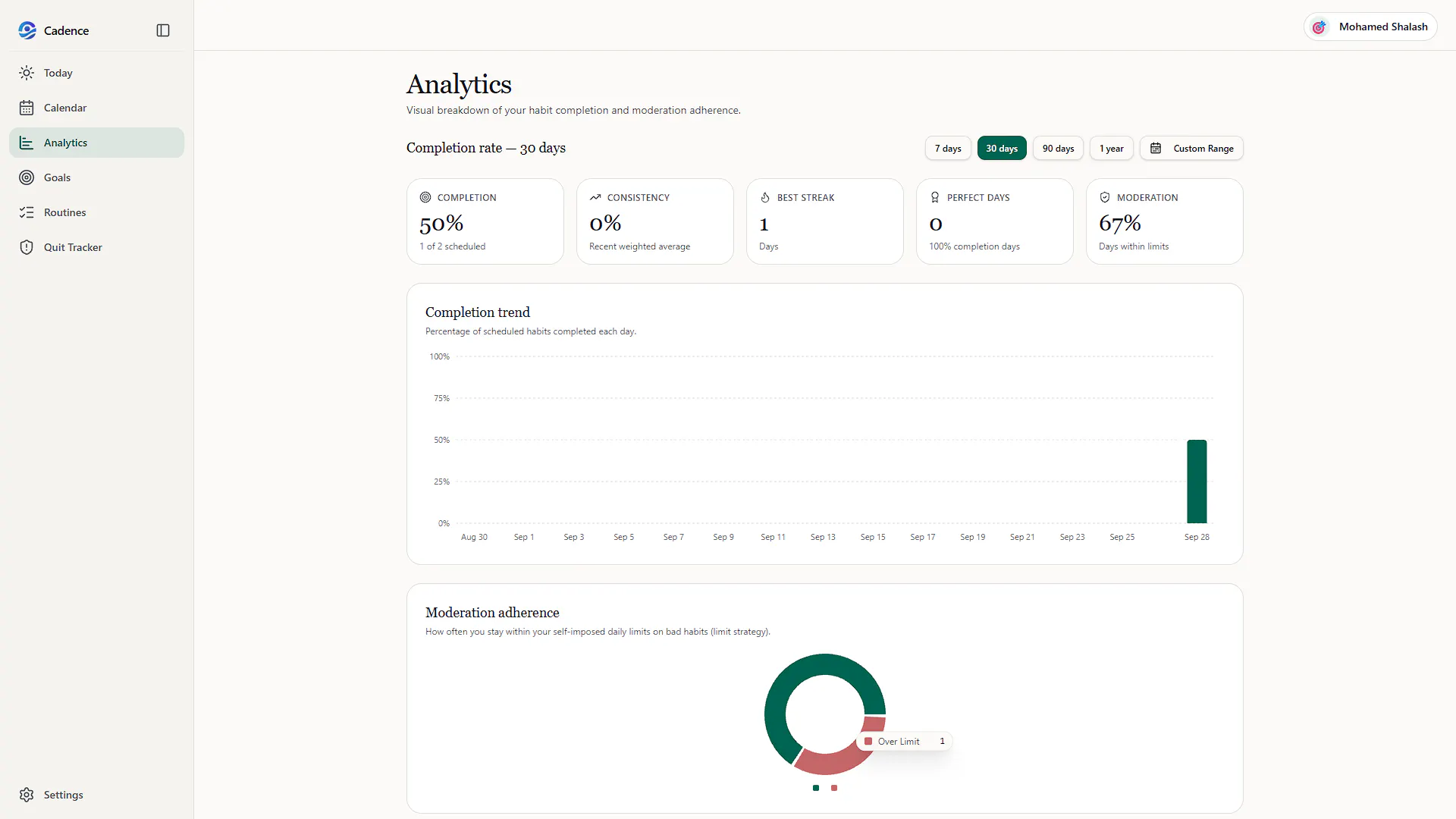Click the 'Days within limits' label
1456x819 pixels.
pyautogui.click(x=1134, y=246)
